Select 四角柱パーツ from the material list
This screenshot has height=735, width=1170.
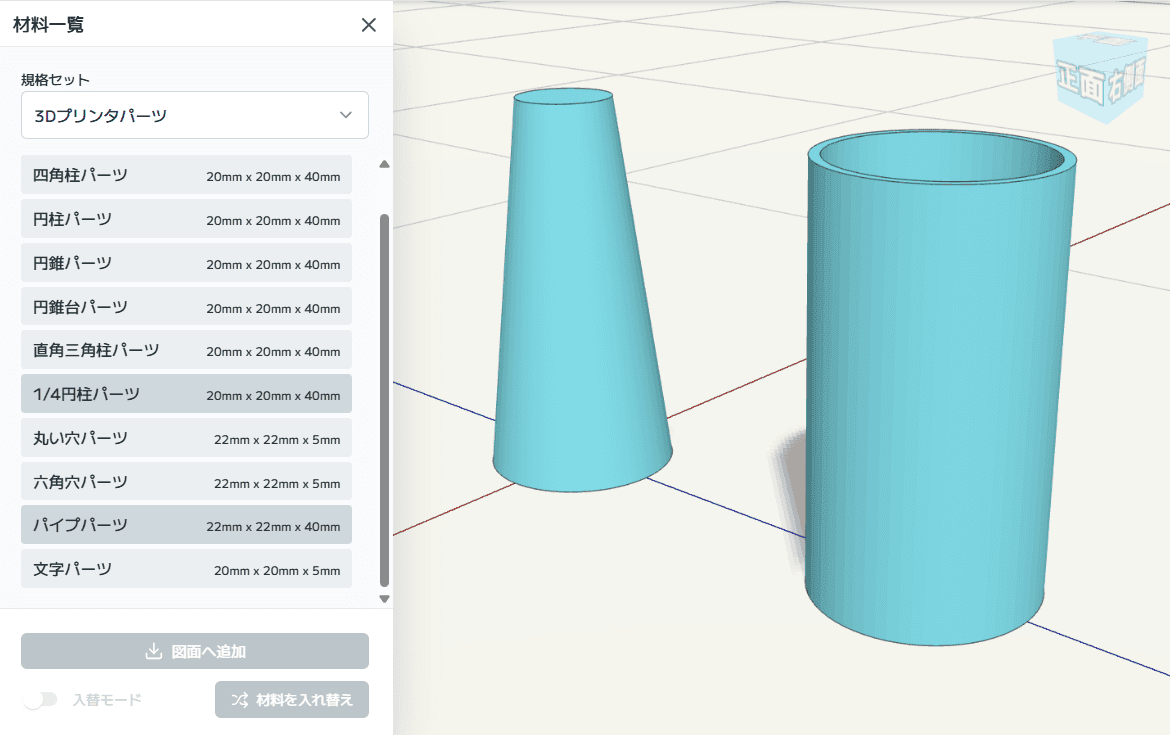point(186,175)
